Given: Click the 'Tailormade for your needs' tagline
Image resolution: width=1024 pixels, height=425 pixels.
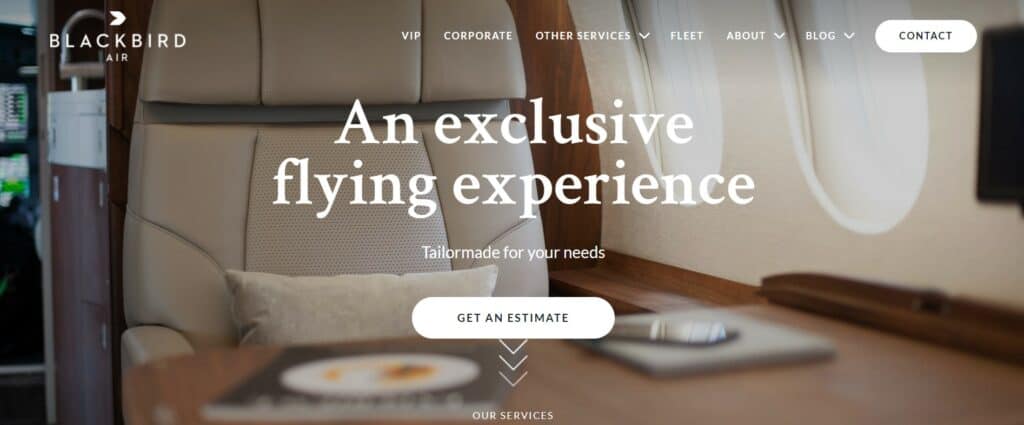Looking at the screenshot, I should (x=513, y=252).
